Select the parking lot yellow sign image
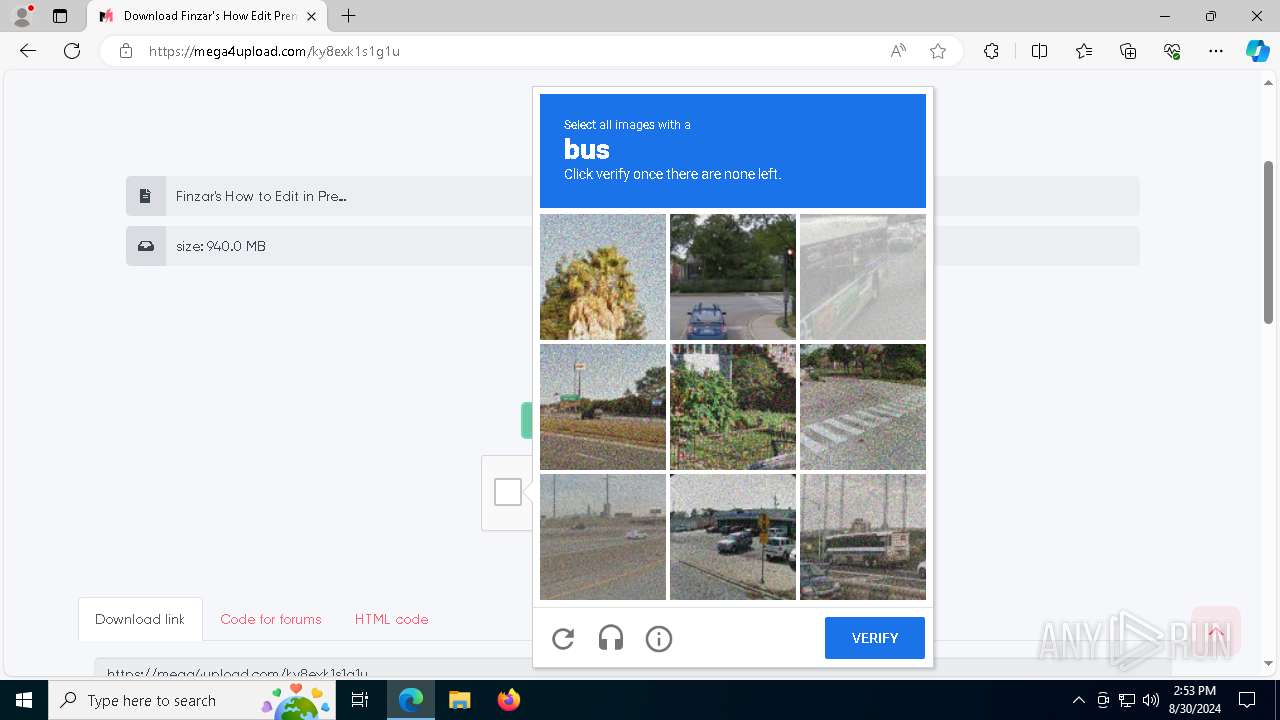 733,537
